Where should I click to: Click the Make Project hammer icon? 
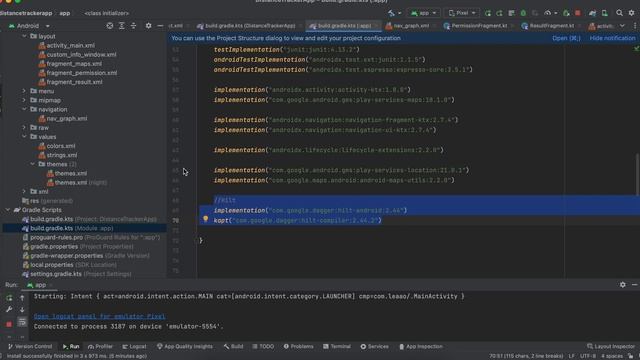391,13
